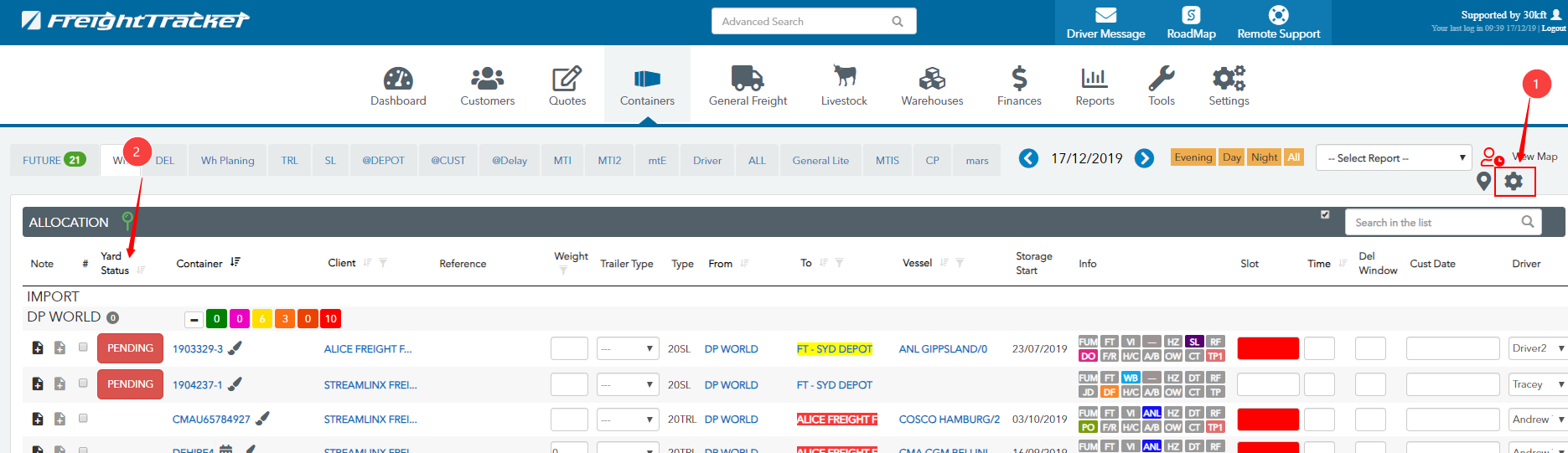Click the paintbrush beside CMAU65784927
Screen dimensions: 1568x453
coord(262,418)
